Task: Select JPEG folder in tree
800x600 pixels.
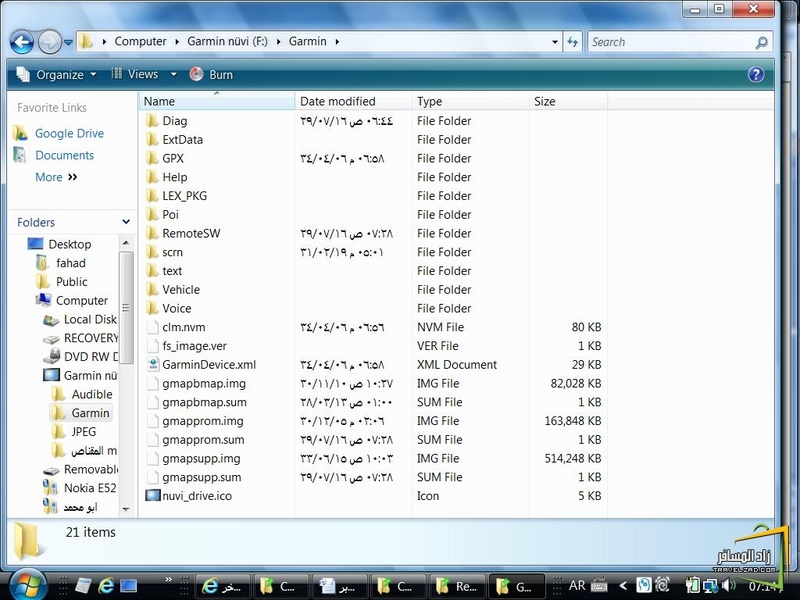Action: (x=84, y=432)
